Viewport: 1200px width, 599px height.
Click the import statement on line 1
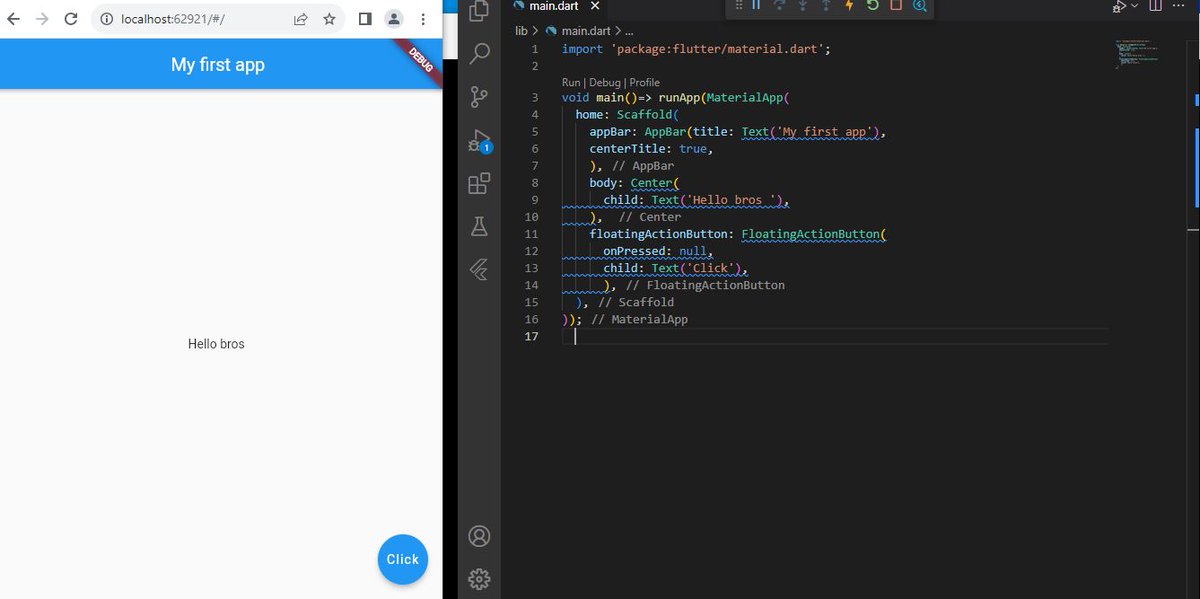coord(696,49)
